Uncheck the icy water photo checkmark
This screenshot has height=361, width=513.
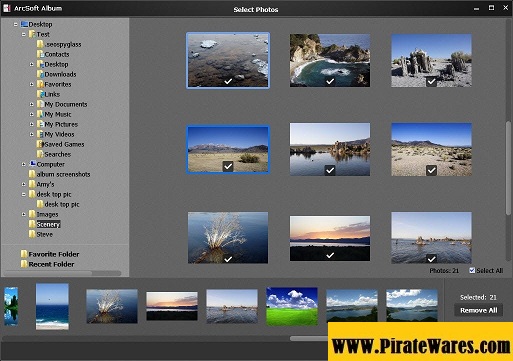[228, 81]
